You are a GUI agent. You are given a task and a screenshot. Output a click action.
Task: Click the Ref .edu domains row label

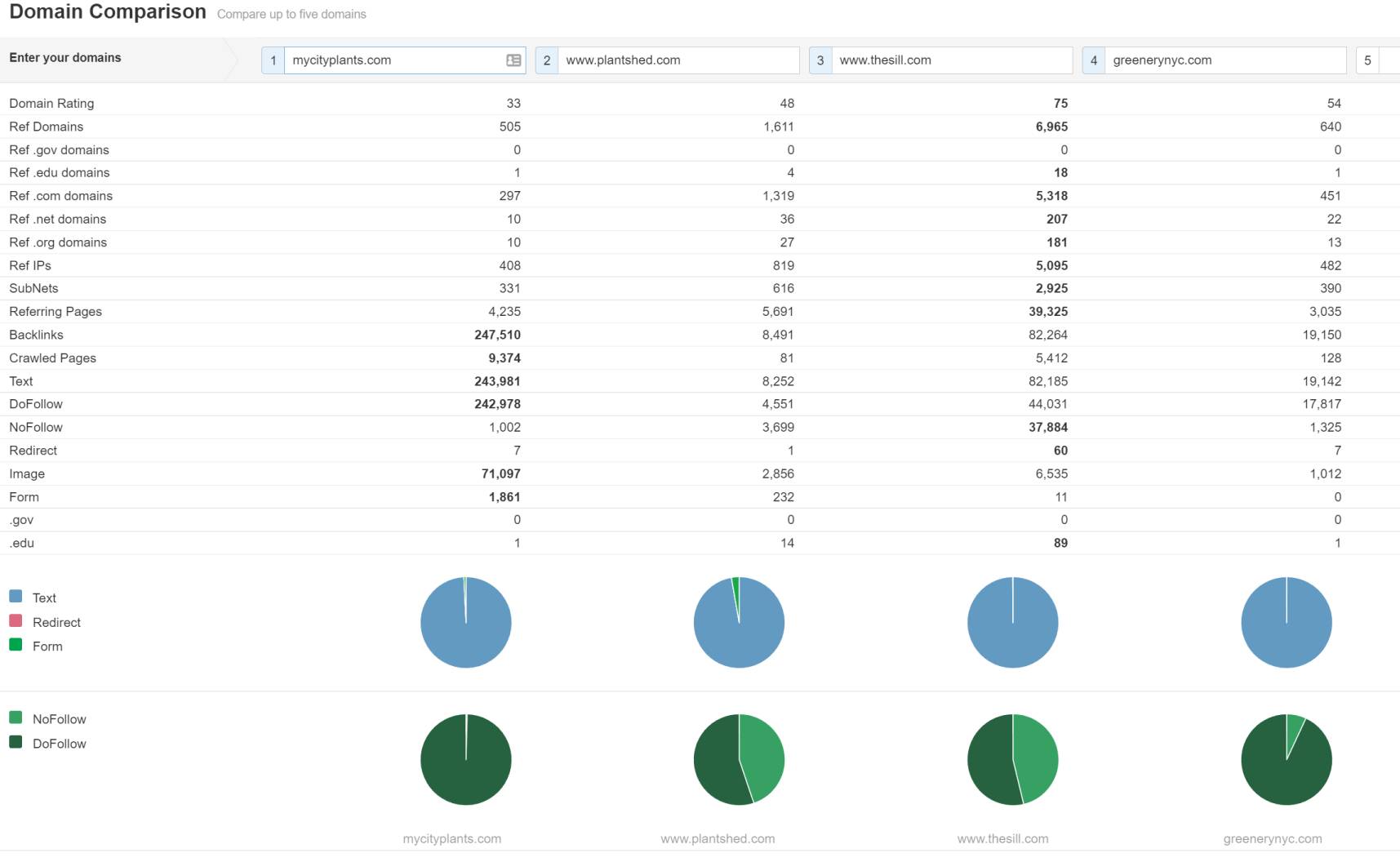coord(60,173)
